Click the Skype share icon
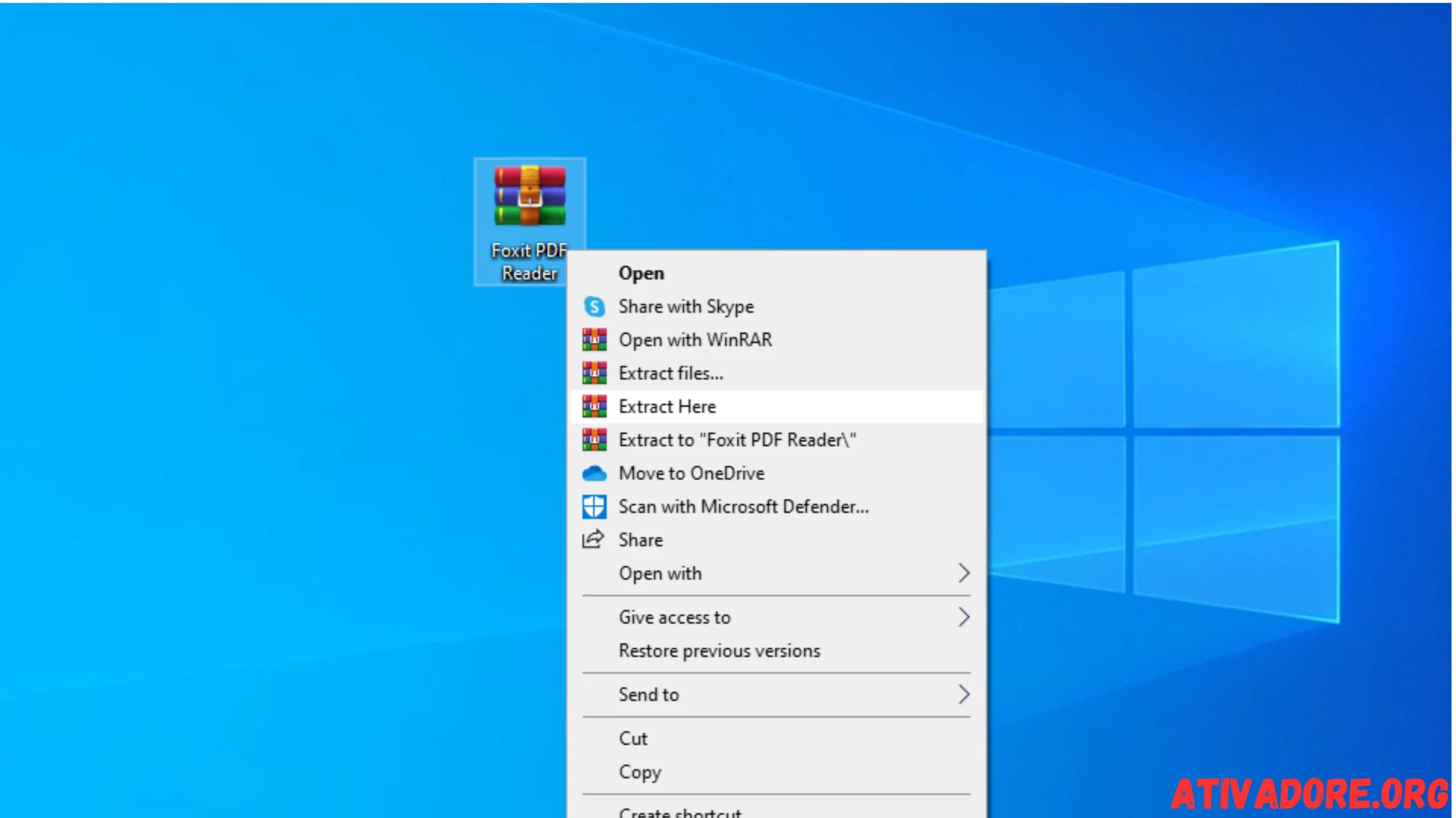Viewport: 1456px width, 818px height. (x=594, y=306)
